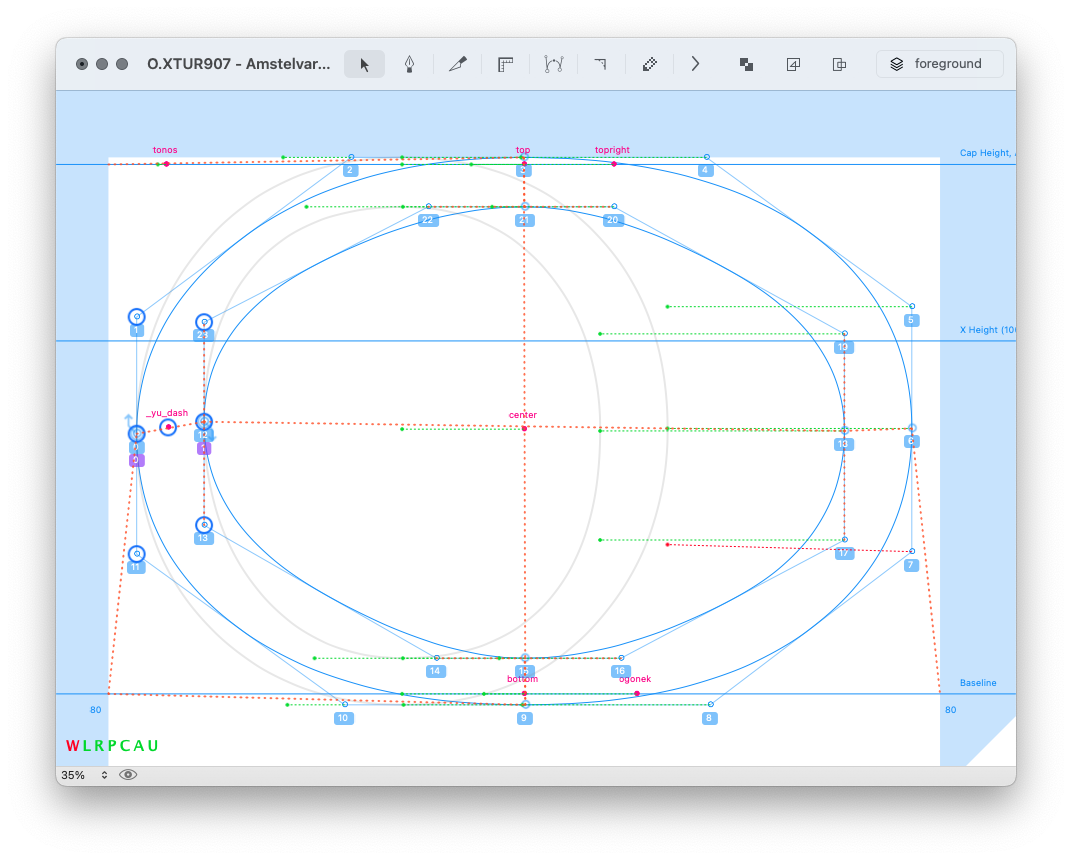The width and height of the screenshot is (1072, 860).
Task: Toggle the red W status letter
Action: (x=72, y=746)
